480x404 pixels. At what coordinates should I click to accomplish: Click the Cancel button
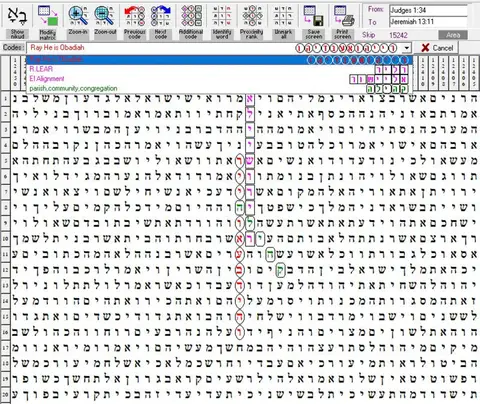tap(438, 48)
